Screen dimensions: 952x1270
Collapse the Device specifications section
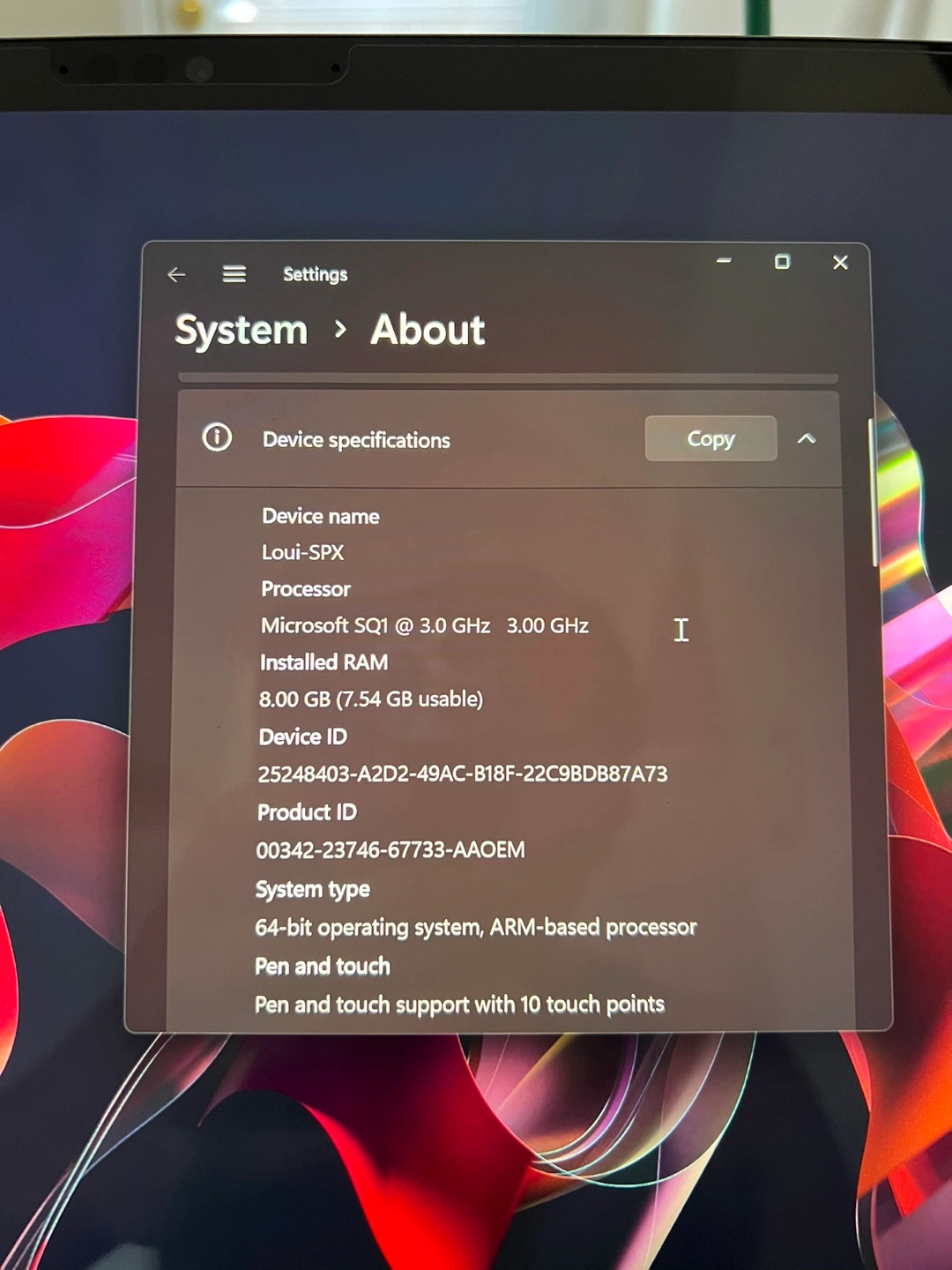pyautogui.click(x=807, y=438)
